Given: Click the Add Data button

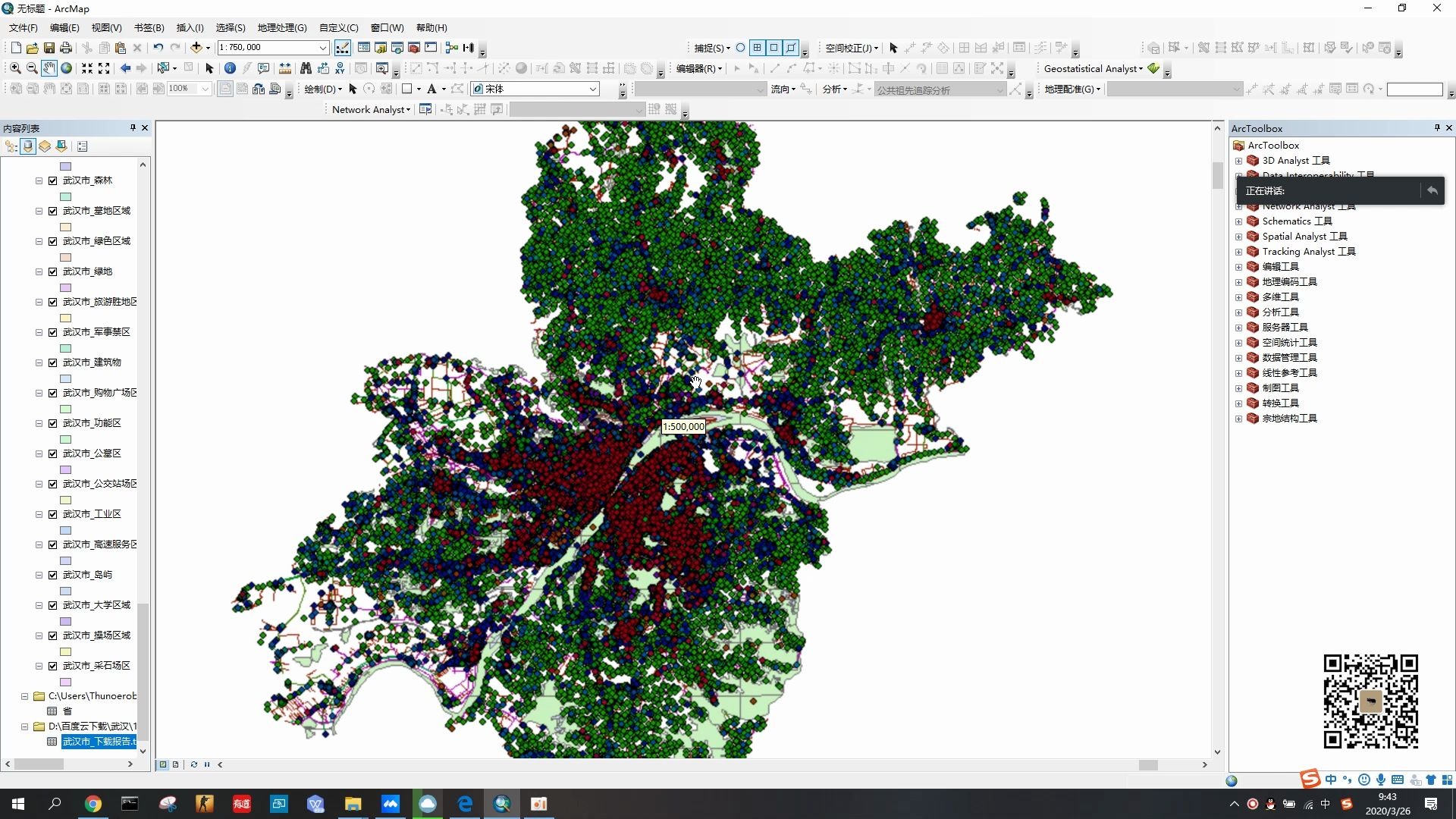Looking at the screenshot, I should pos(196,48).
